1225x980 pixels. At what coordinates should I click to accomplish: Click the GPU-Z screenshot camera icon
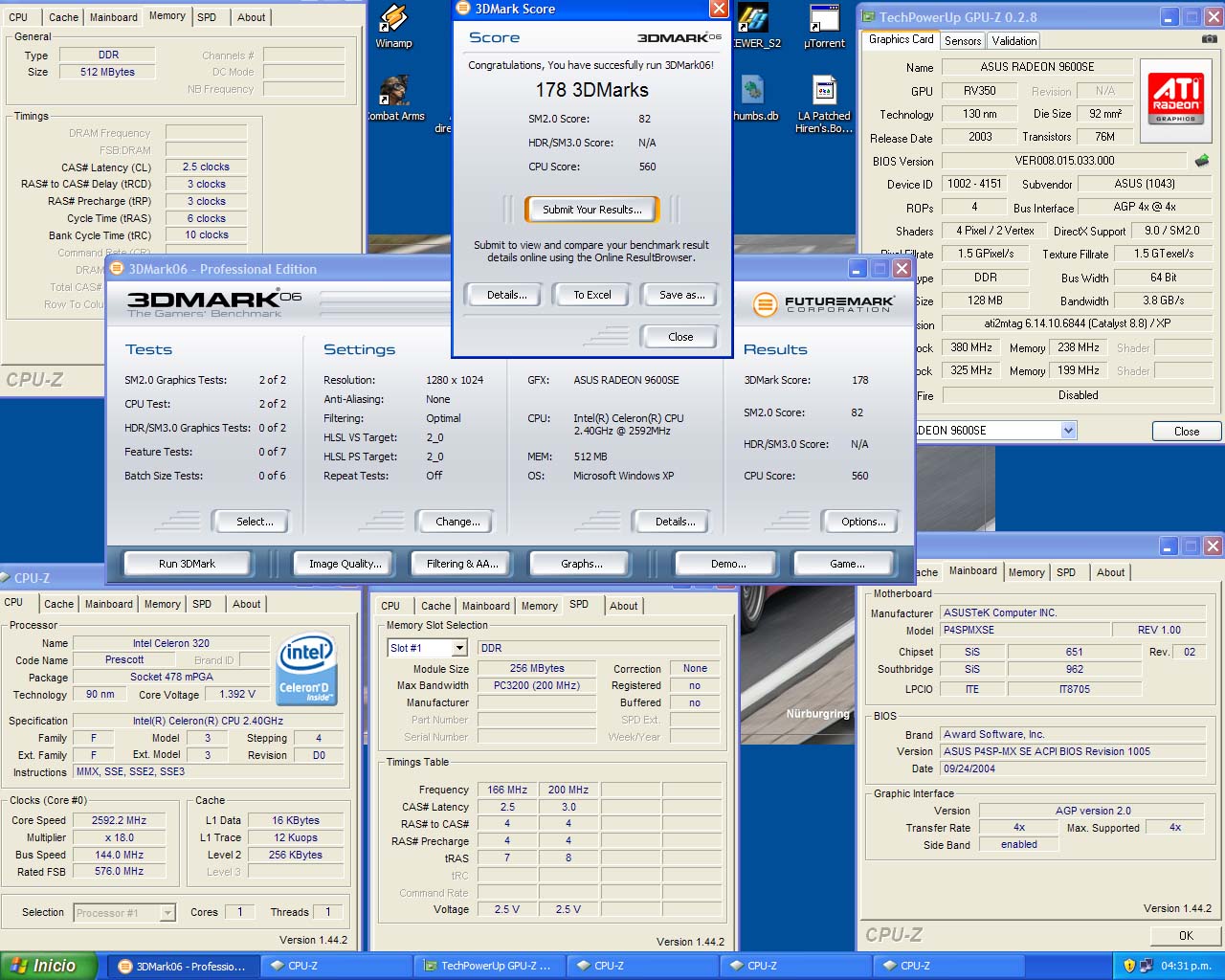[1210, 39]
